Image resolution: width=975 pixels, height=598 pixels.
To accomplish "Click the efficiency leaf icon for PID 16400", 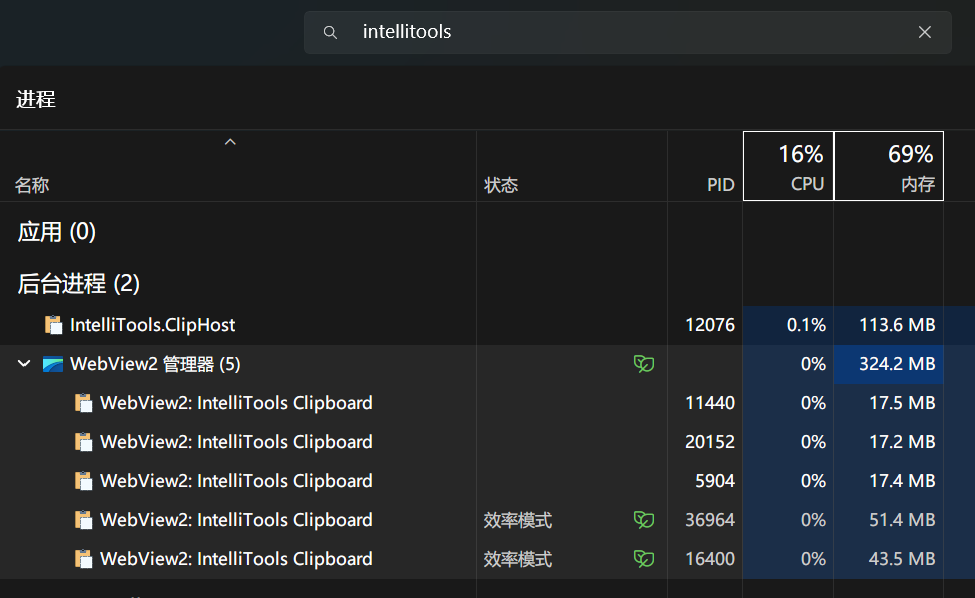I will click(644, 559).
